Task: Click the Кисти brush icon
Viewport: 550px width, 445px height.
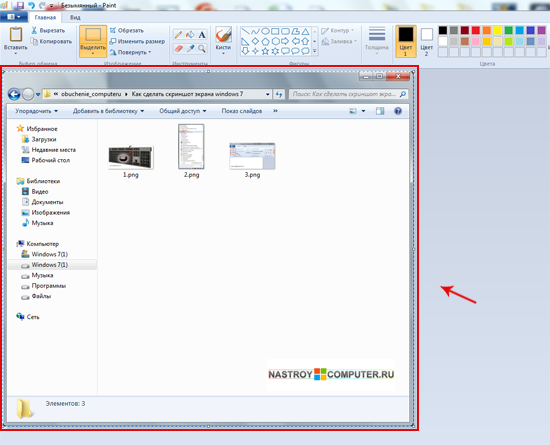Action: 223,35
